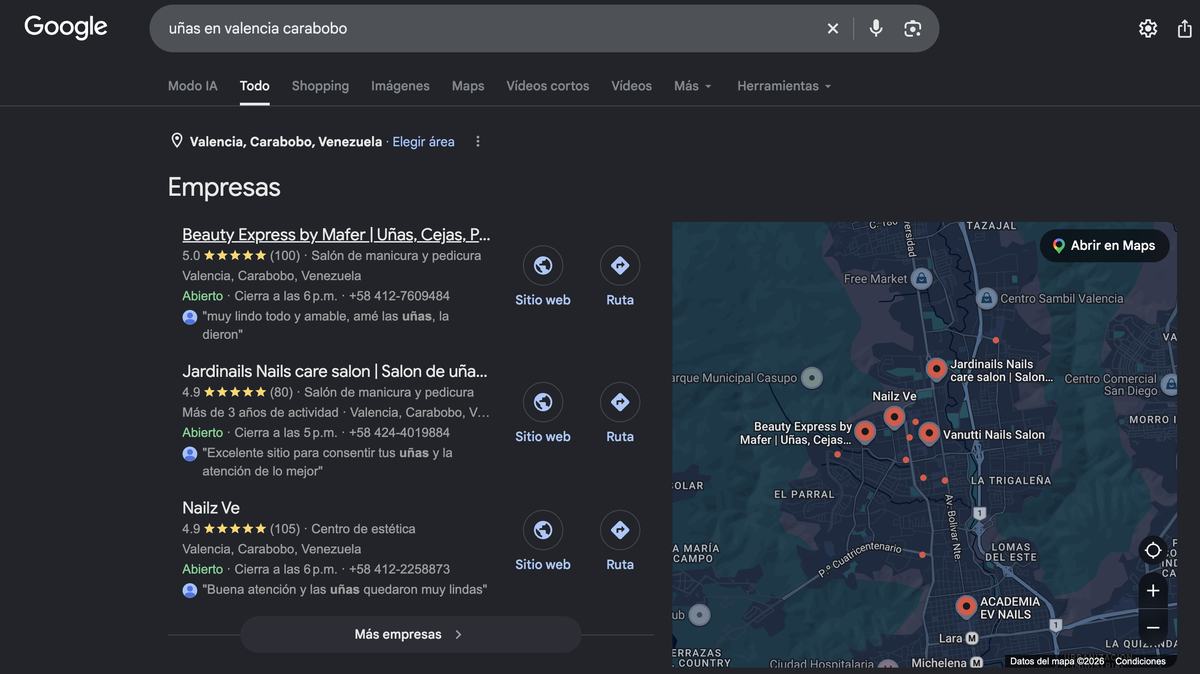Click Vanutti Nails Salon map pin
This screenshot has height=674, width=1200.
pyautogui.click(x=929, y=433)
